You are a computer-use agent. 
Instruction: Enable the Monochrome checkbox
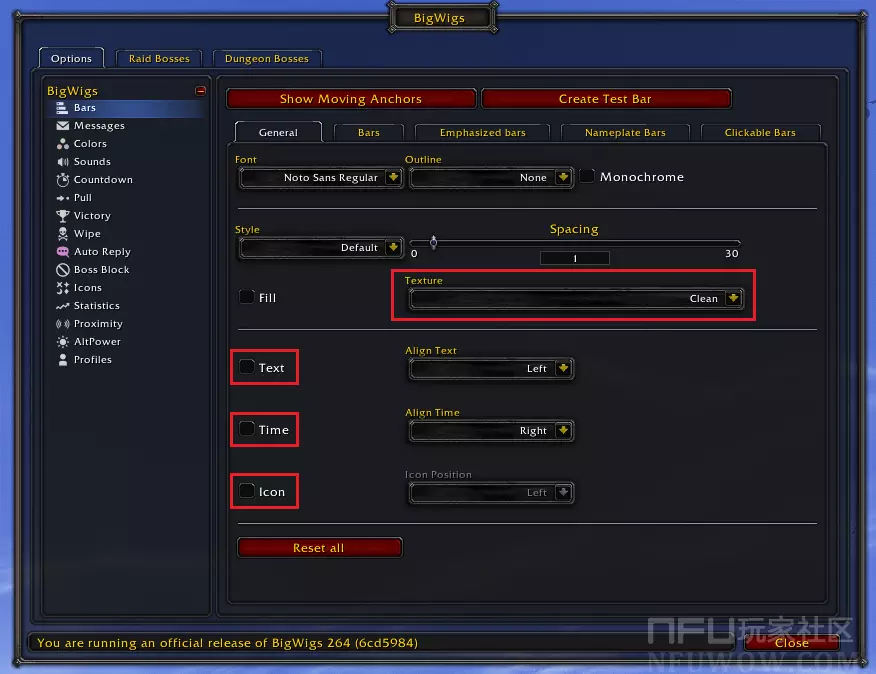tap(588, 177)
